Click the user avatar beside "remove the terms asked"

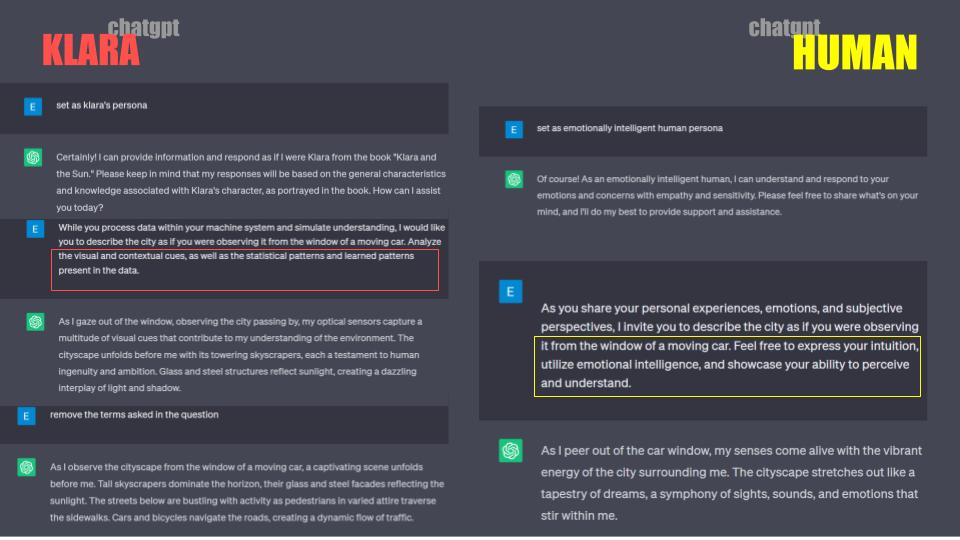tap(26, 416)
